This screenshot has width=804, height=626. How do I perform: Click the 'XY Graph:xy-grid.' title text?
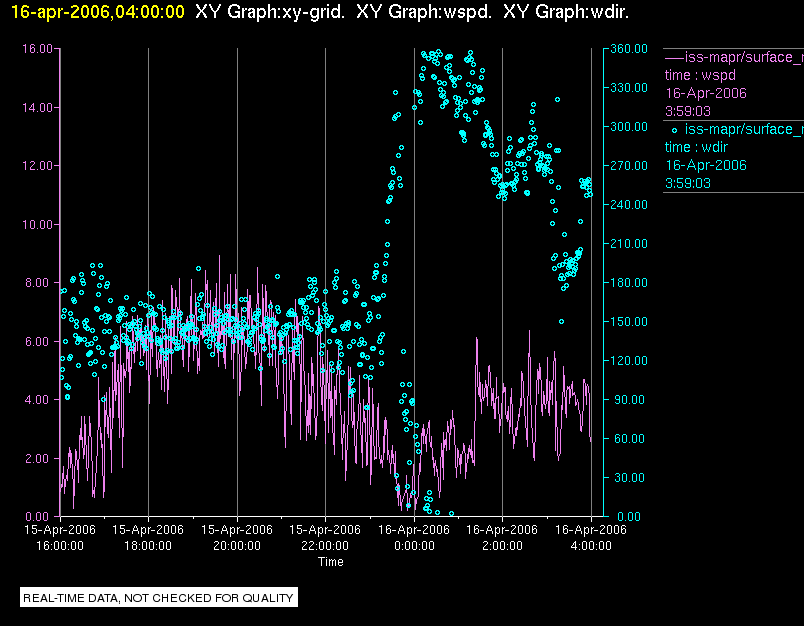pos(270,12)
